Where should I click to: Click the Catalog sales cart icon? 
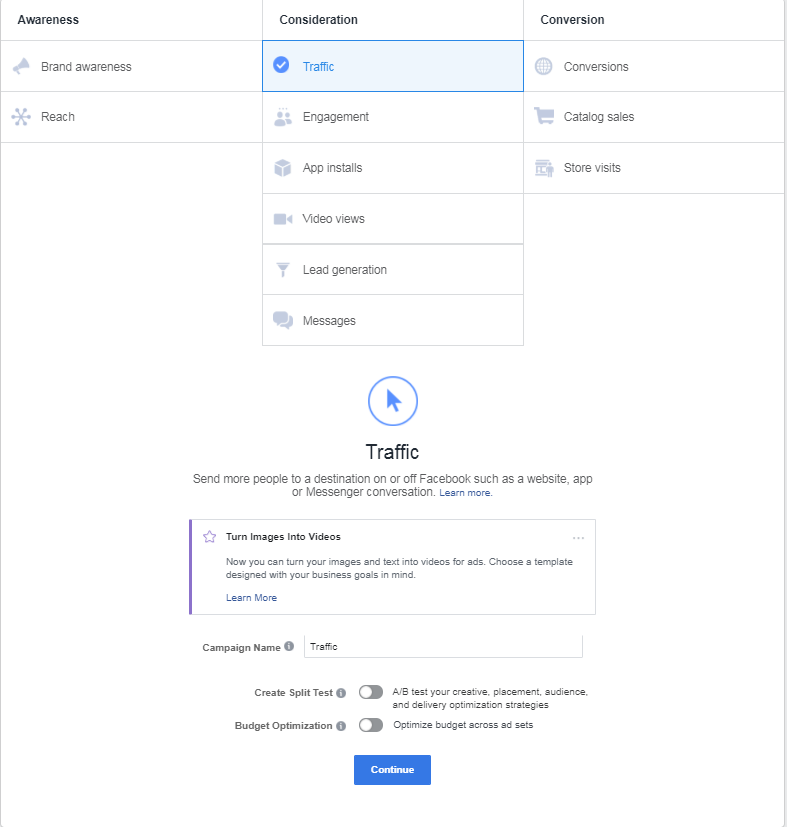(544, 116)
